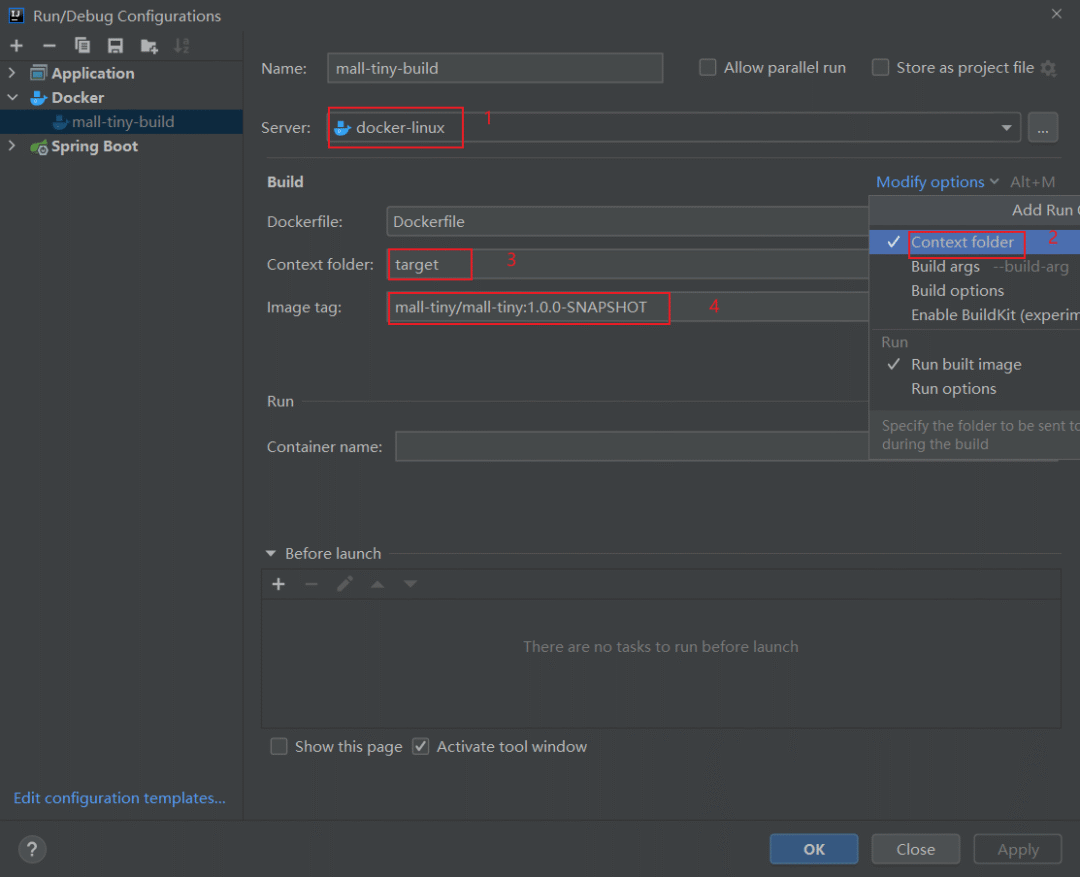1080x877 pixels.
Task: Create new folder for configurations
Action: 149,46
